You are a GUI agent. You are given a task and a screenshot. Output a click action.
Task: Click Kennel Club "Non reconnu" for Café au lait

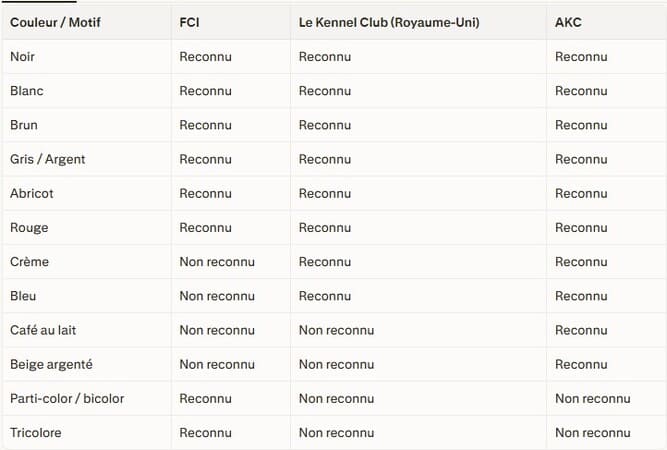pyautogui.click(x=337, y=330)
